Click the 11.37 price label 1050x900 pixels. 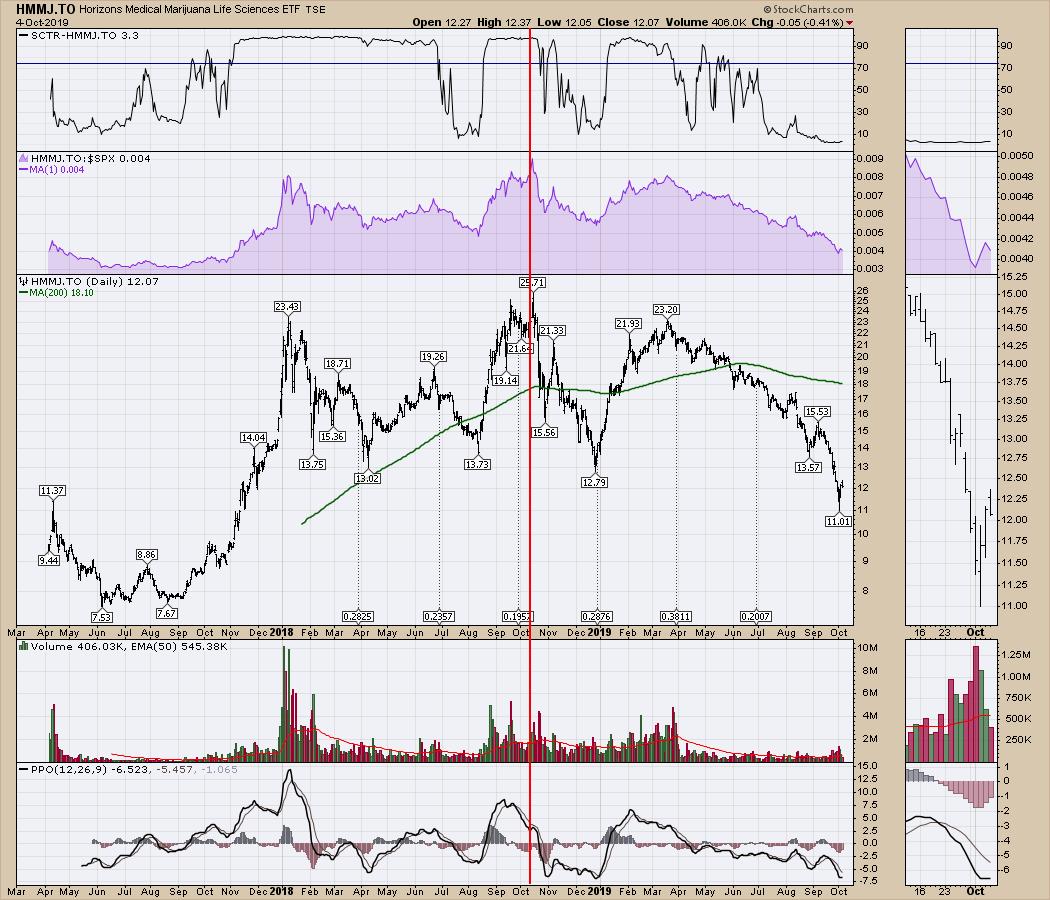52,491
